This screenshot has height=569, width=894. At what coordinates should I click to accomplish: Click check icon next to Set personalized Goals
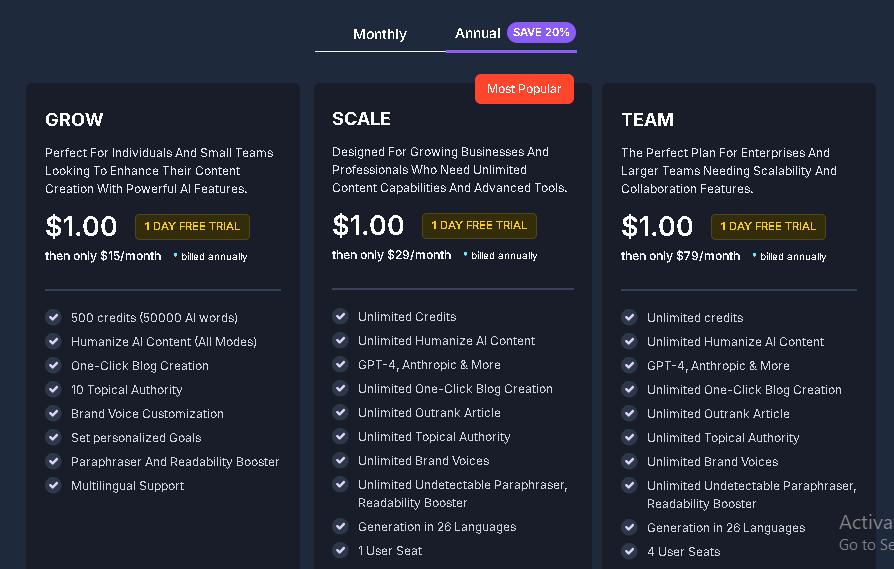[x=54, y=437]
